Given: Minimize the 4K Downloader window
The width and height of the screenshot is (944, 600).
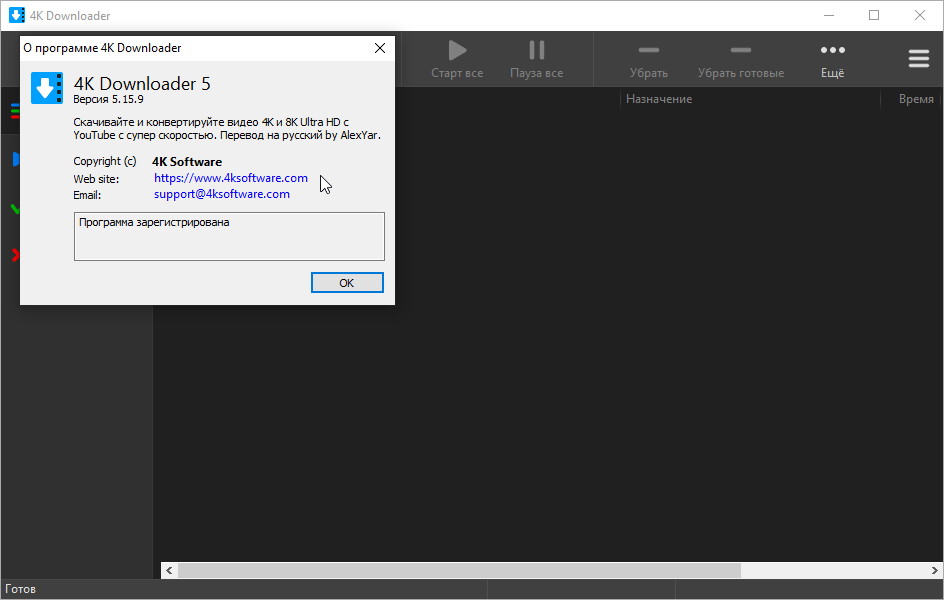Looking at the screenshot, I should pos(829,15).
